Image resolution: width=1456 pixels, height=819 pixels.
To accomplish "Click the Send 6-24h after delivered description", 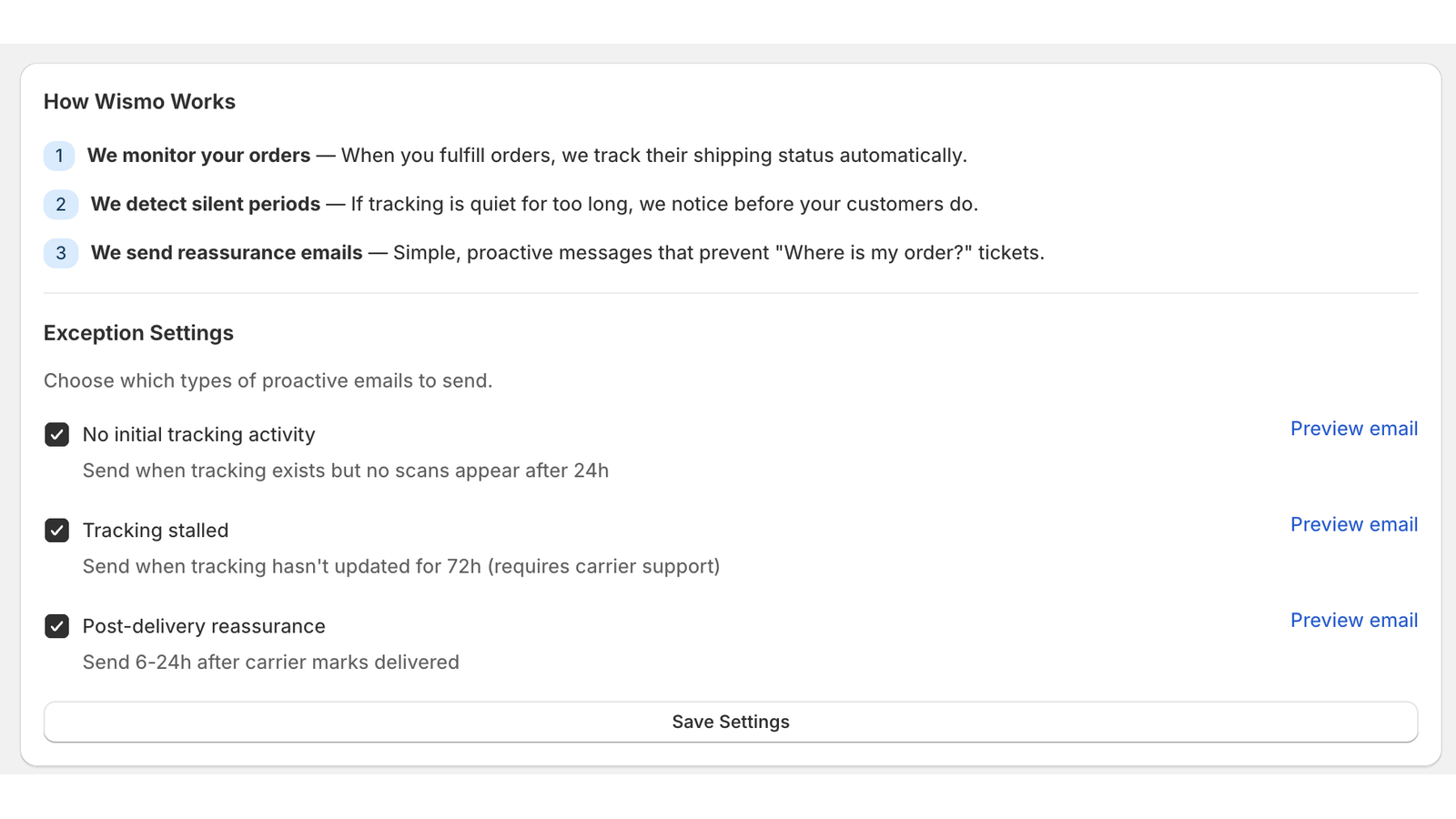I will pyautogui.click(x=270, y=662).
